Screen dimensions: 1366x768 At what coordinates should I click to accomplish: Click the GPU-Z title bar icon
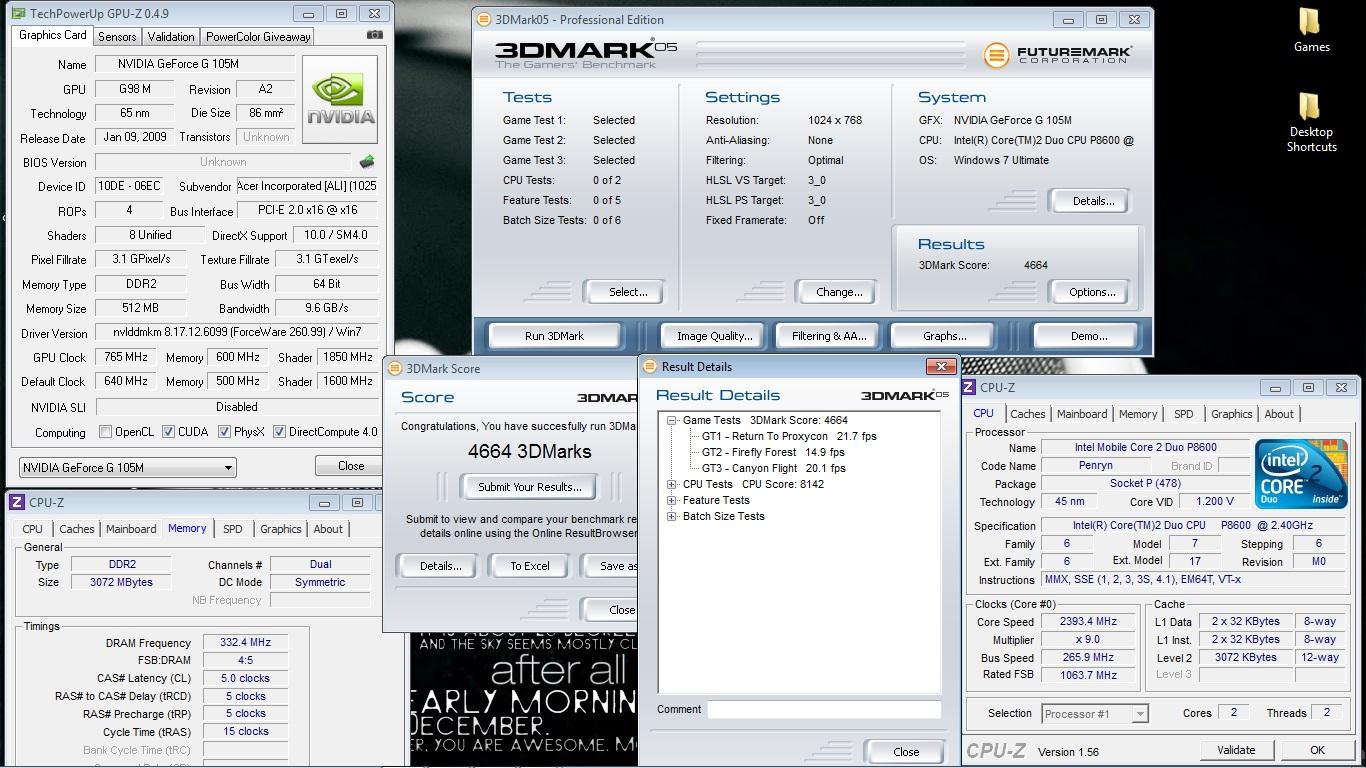(x=19, y=14)
